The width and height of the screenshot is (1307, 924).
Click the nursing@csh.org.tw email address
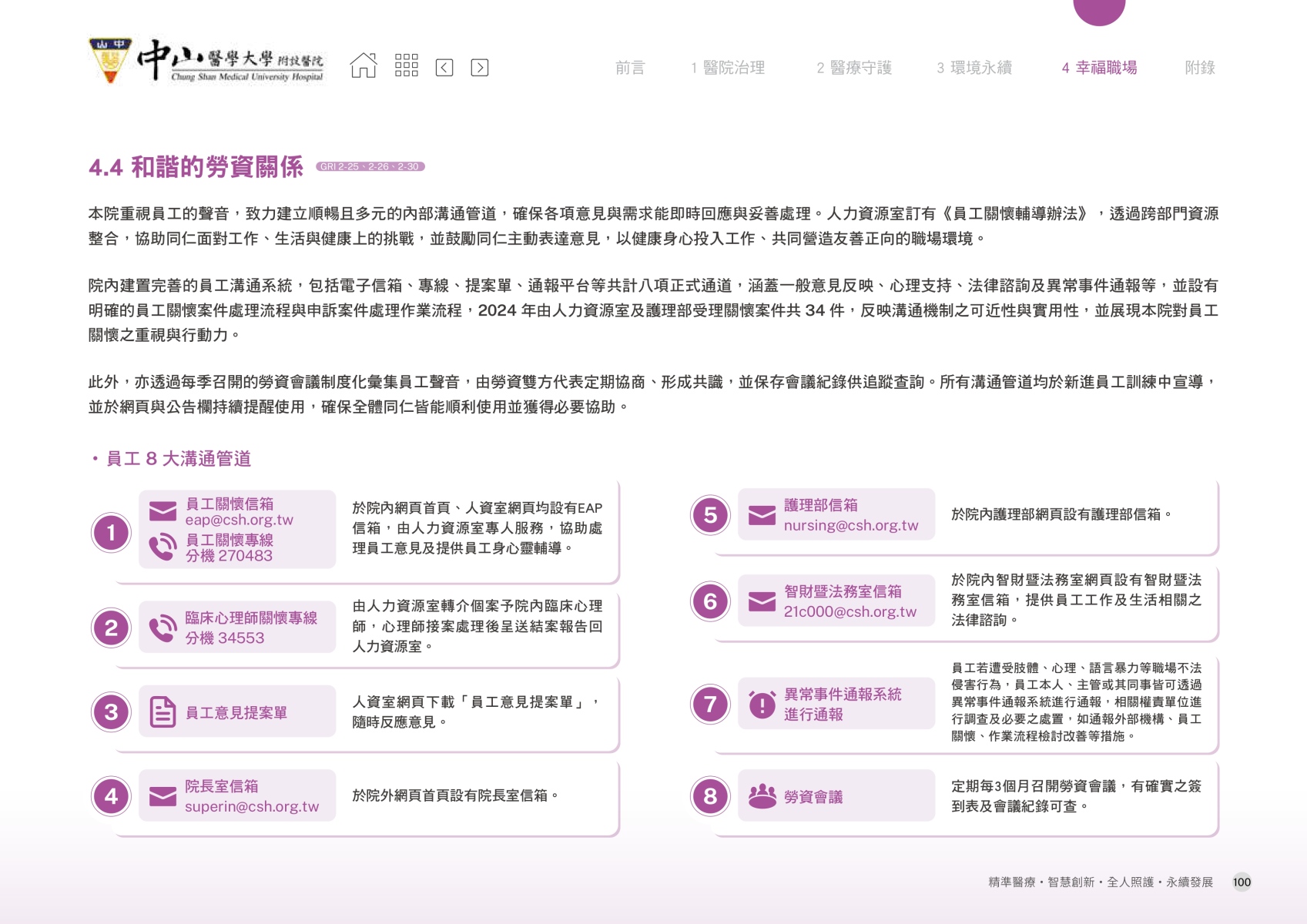[x=850, y=525]
